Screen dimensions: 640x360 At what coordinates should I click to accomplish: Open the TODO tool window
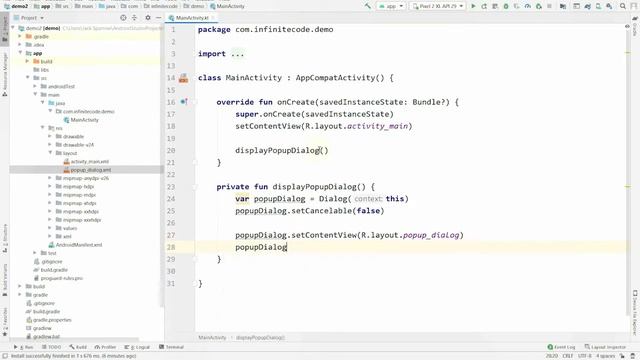tap(51, 347)
